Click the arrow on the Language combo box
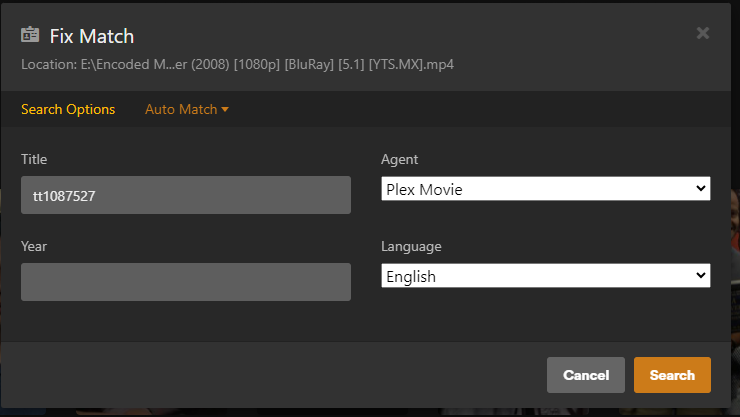The height and width of the screenshot is (417, 740). pyautogui.click(x=700, y=276)
